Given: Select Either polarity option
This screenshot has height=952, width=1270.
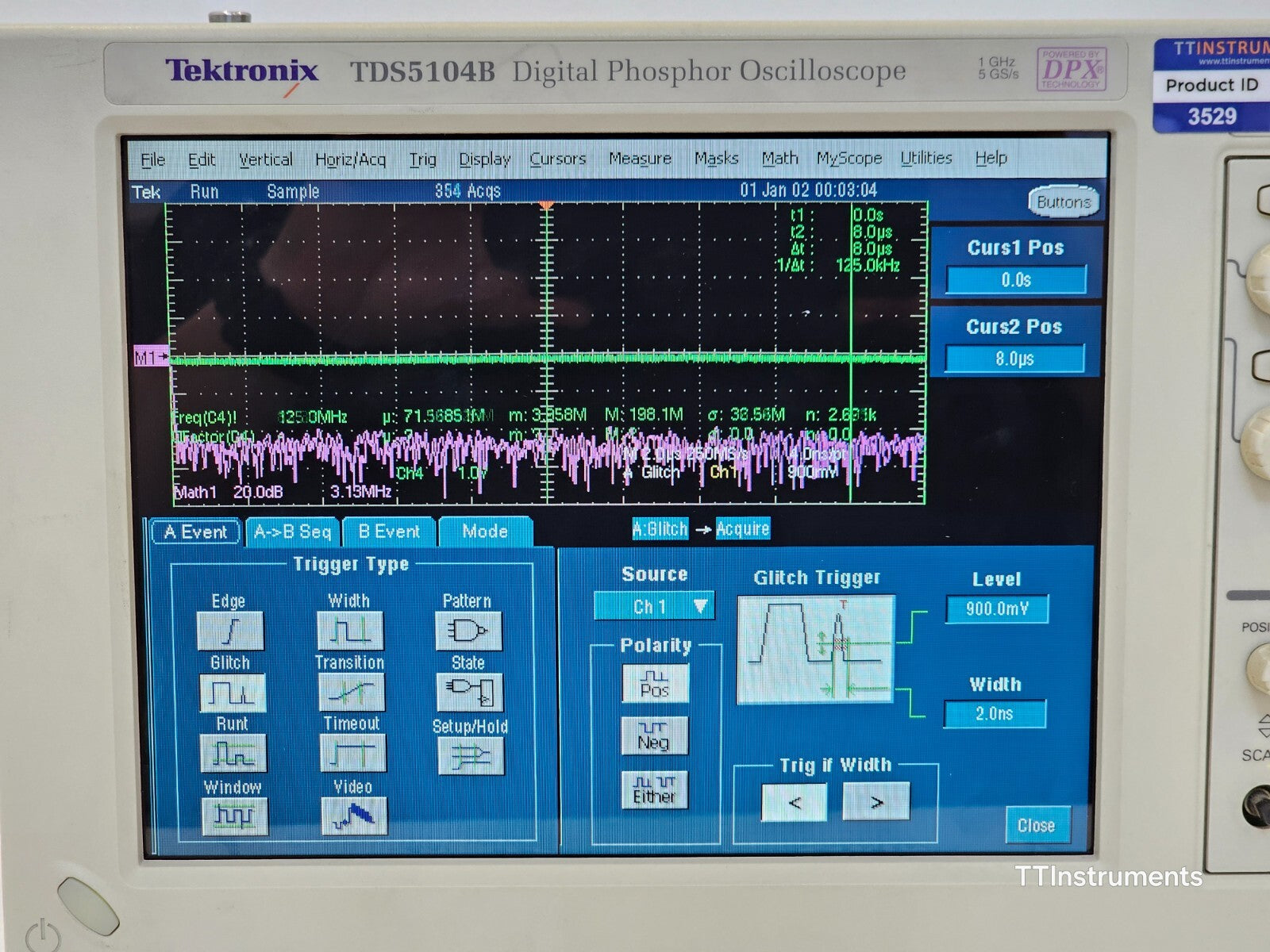Looking at the screenshot, I should tap(654, 791).
